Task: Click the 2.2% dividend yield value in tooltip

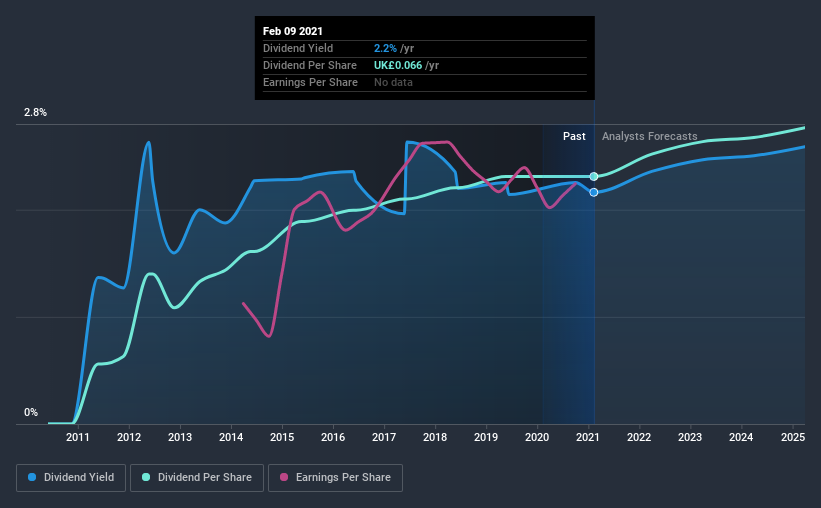Action: tap(385, 48)
